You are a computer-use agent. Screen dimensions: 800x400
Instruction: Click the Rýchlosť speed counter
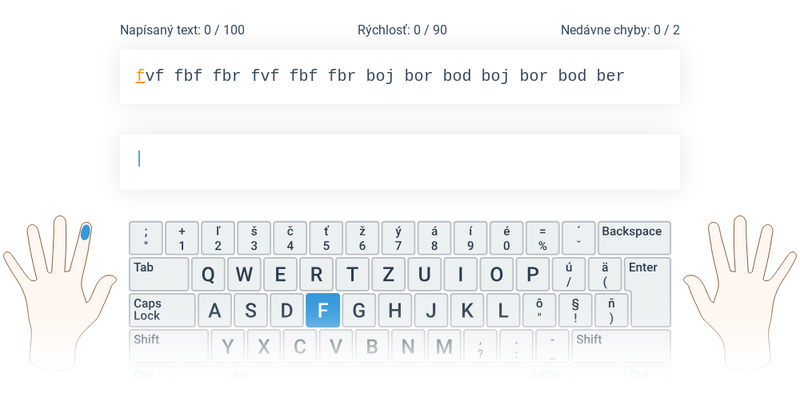pyautogui.click(x=402, y=30)
